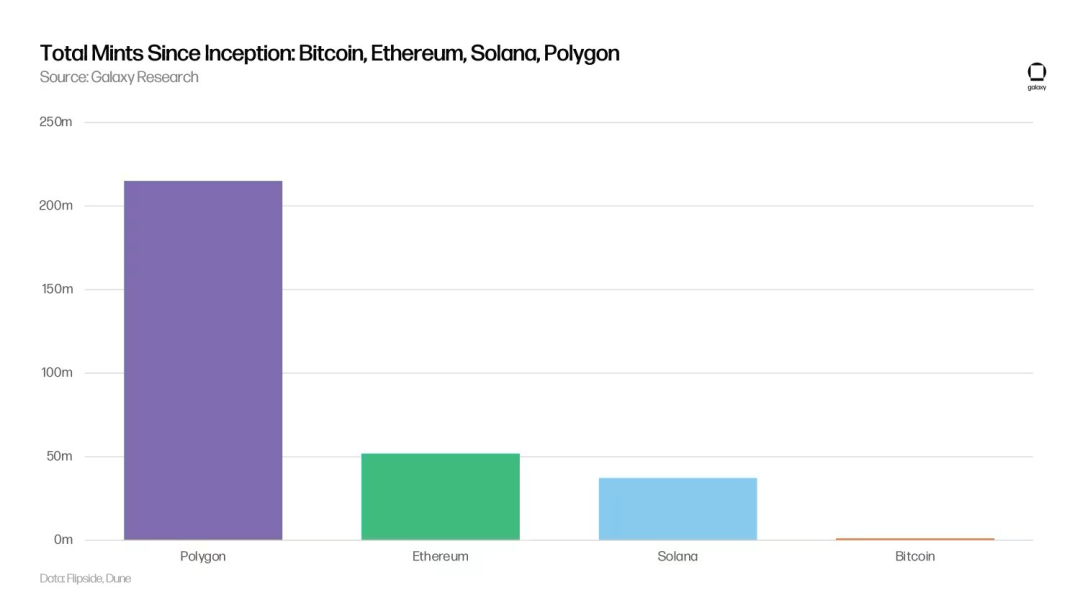The width and height of the screenshot is (1080, 608).
Task: Click the thin orange Bitcoin bar
Action: pos(915,539)
